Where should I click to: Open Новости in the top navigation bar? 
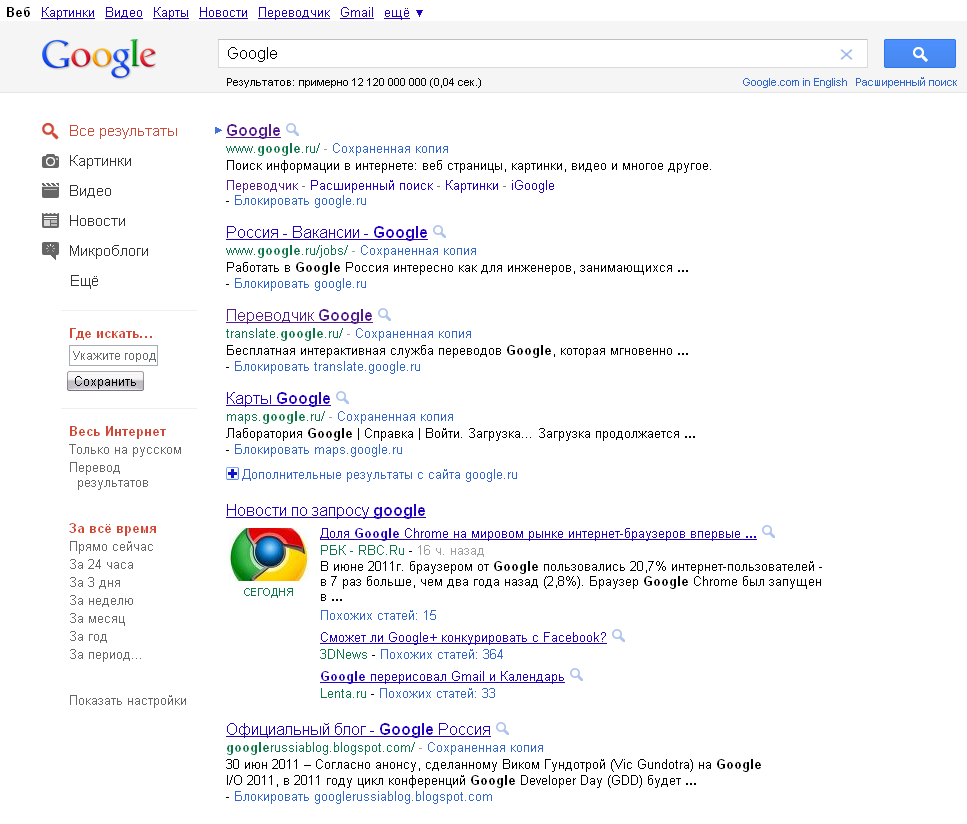[223, 13]
